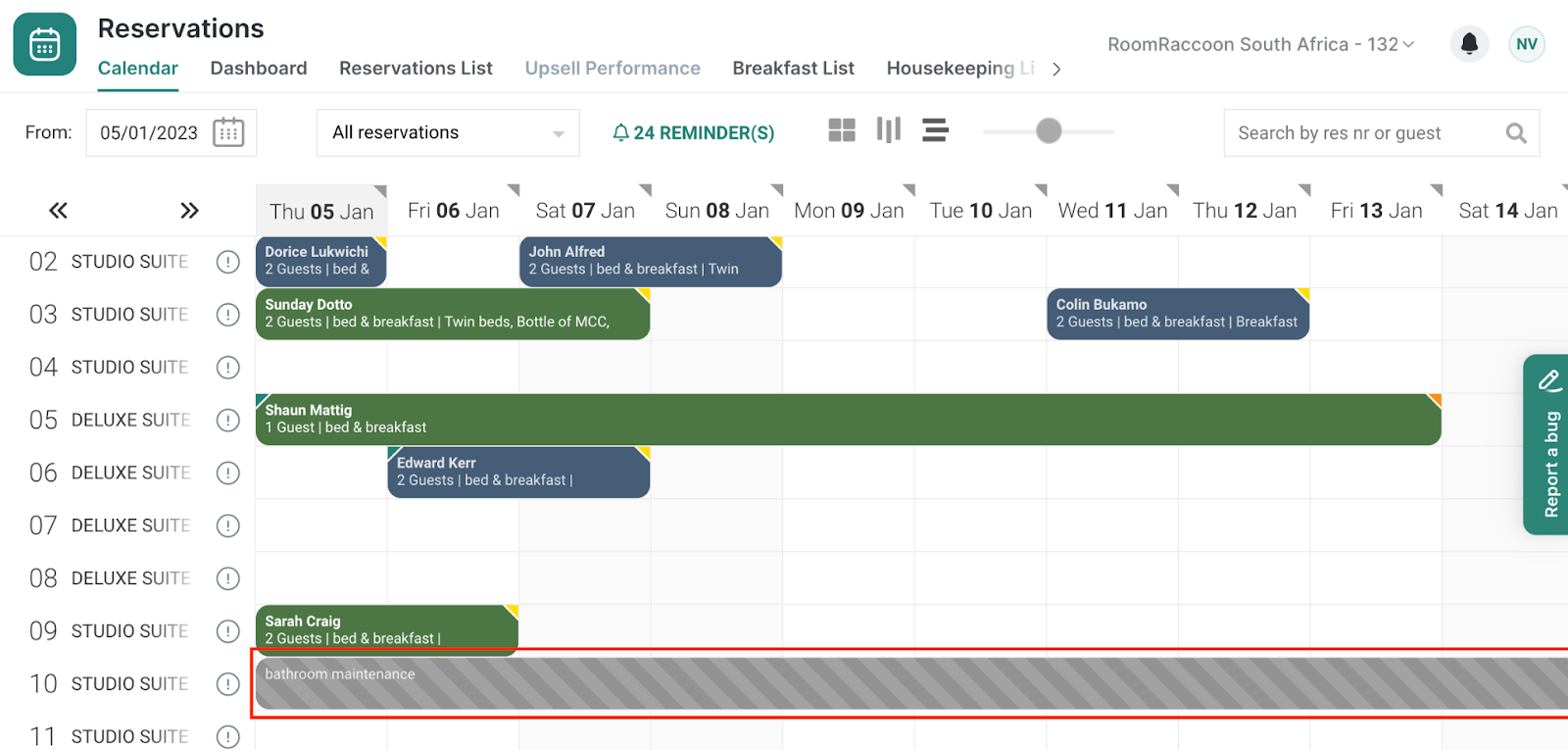The image size is (1568, 750).
Task: Open Colin Bukamo's reservation block
Action: [x=1178, y=314]
